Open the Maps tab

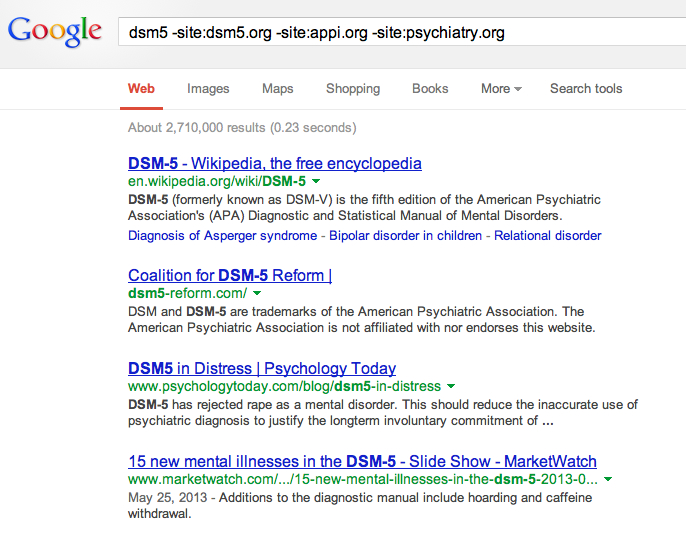pos(278,88)
